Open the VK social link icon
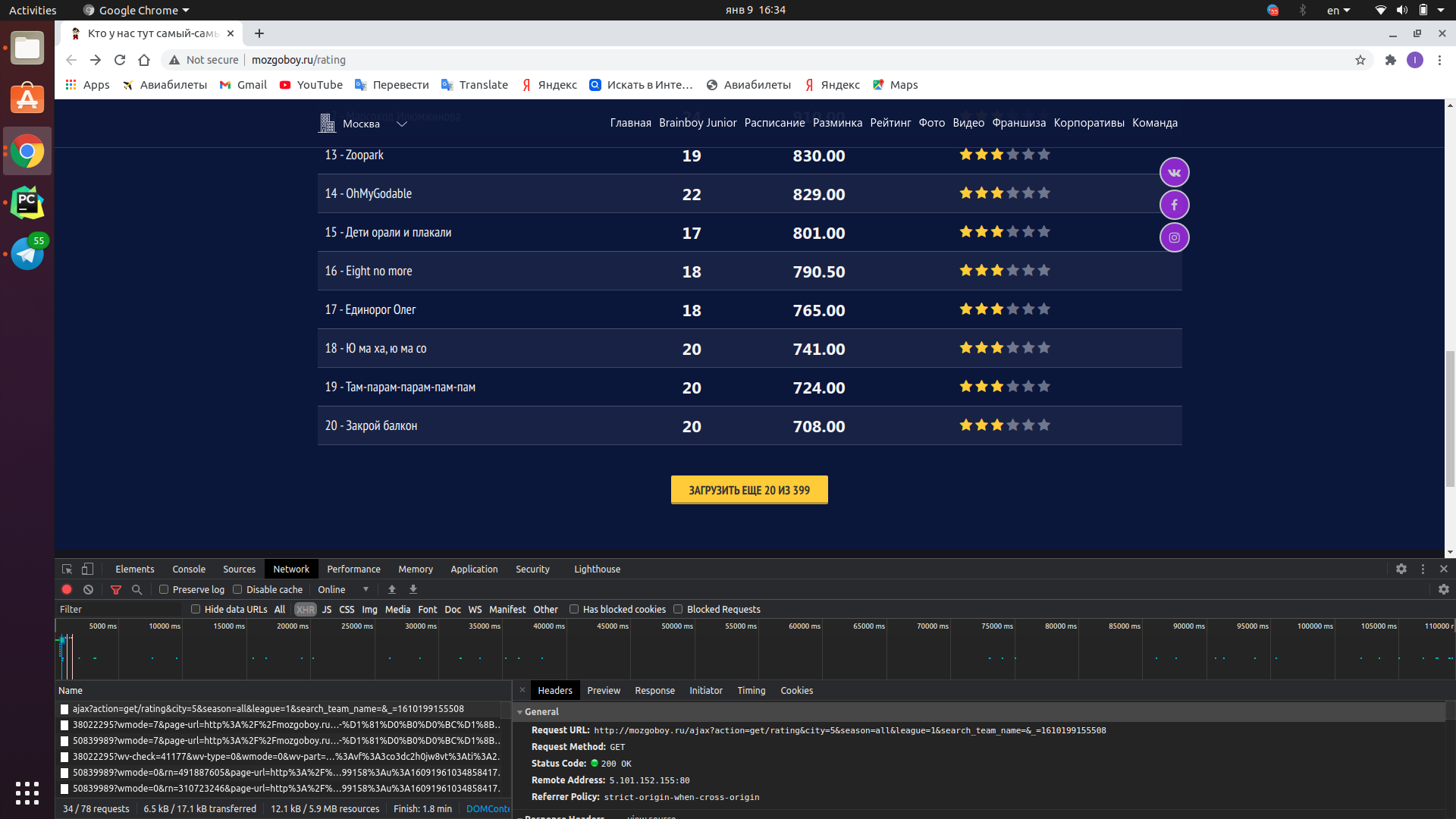Viewport: 1456px width, 819px height. tap(1174, 173)
